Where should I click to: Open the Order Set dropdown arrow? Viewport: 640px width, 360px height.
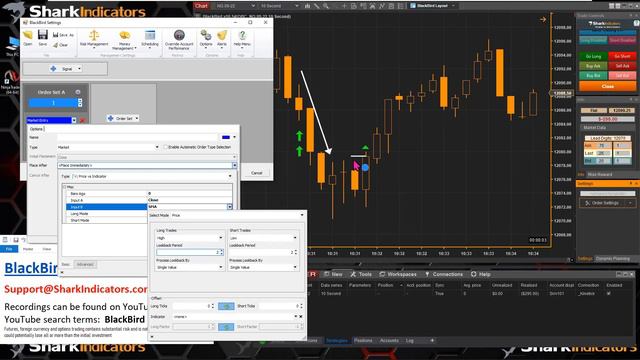(x=137, y=118)
